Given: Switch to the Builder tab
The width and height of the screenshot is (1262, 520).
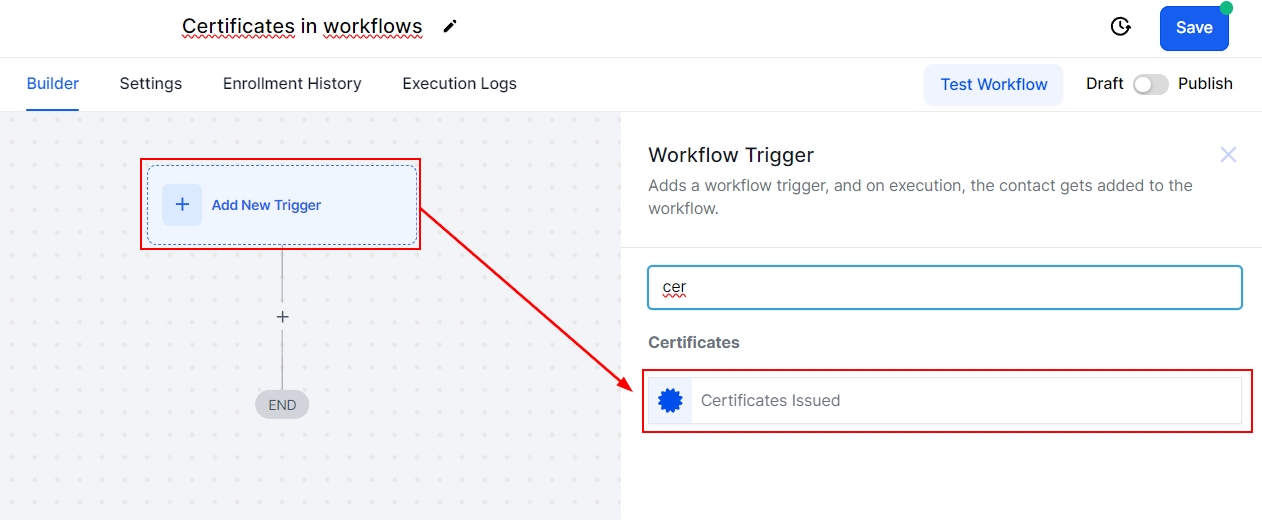Looking at the screenshot, I should [x=53, y=84].
